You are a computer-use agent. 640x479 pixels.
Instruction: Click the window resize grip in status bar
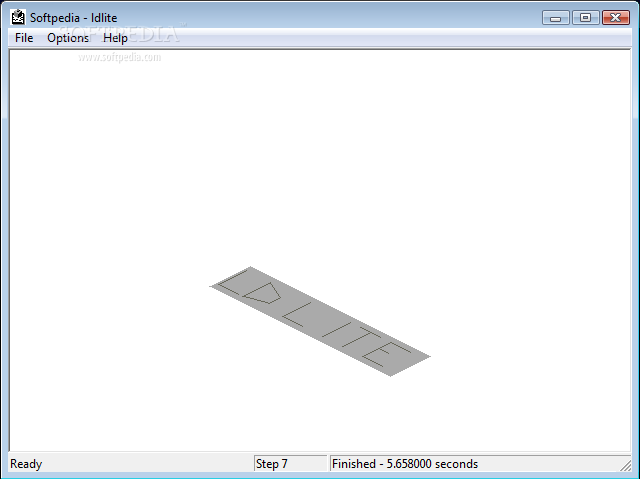click(625, 466)
